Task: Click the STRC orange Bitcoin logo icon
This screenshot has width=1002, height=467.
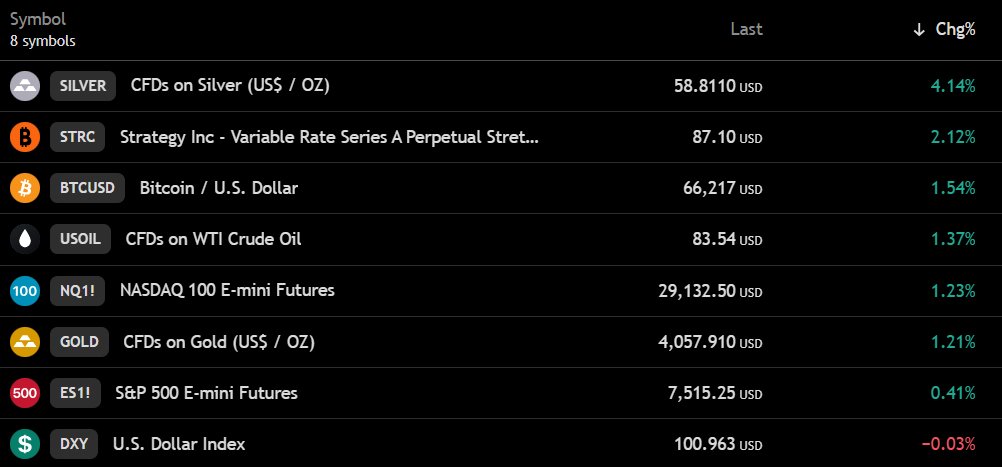Action: coord(25,137)
